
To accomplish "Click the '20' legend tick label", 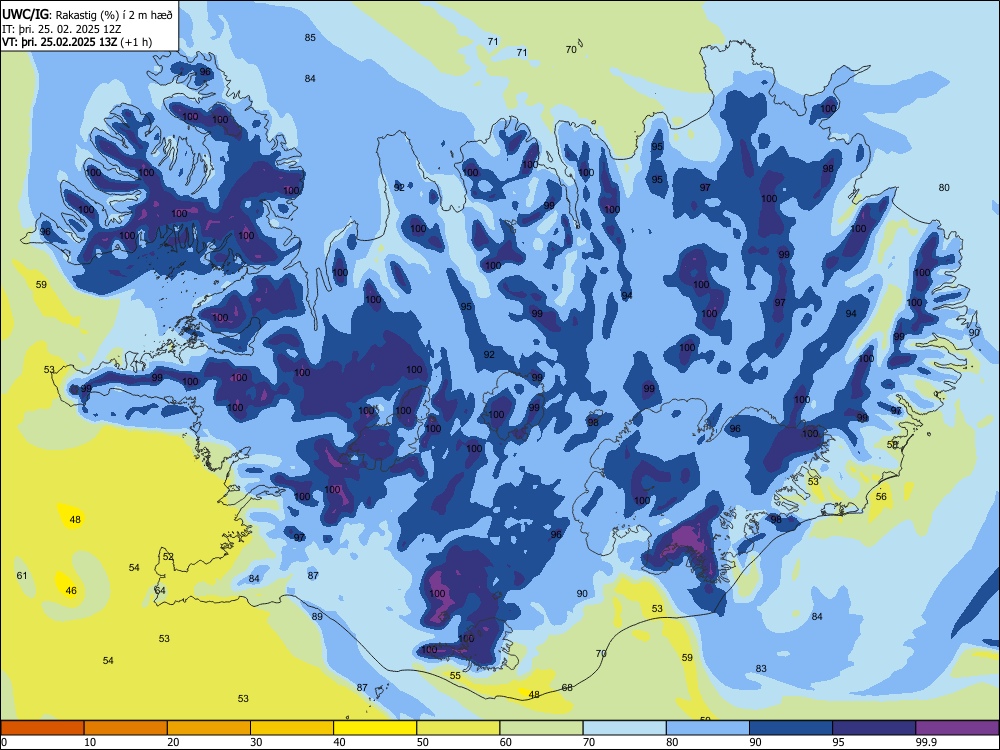I will point(173,742).
